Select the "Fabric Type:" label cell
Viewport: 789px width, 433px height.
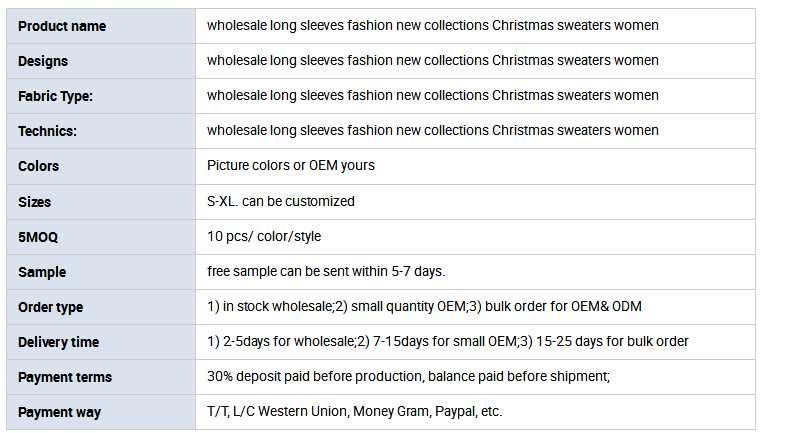coord(55,96)
